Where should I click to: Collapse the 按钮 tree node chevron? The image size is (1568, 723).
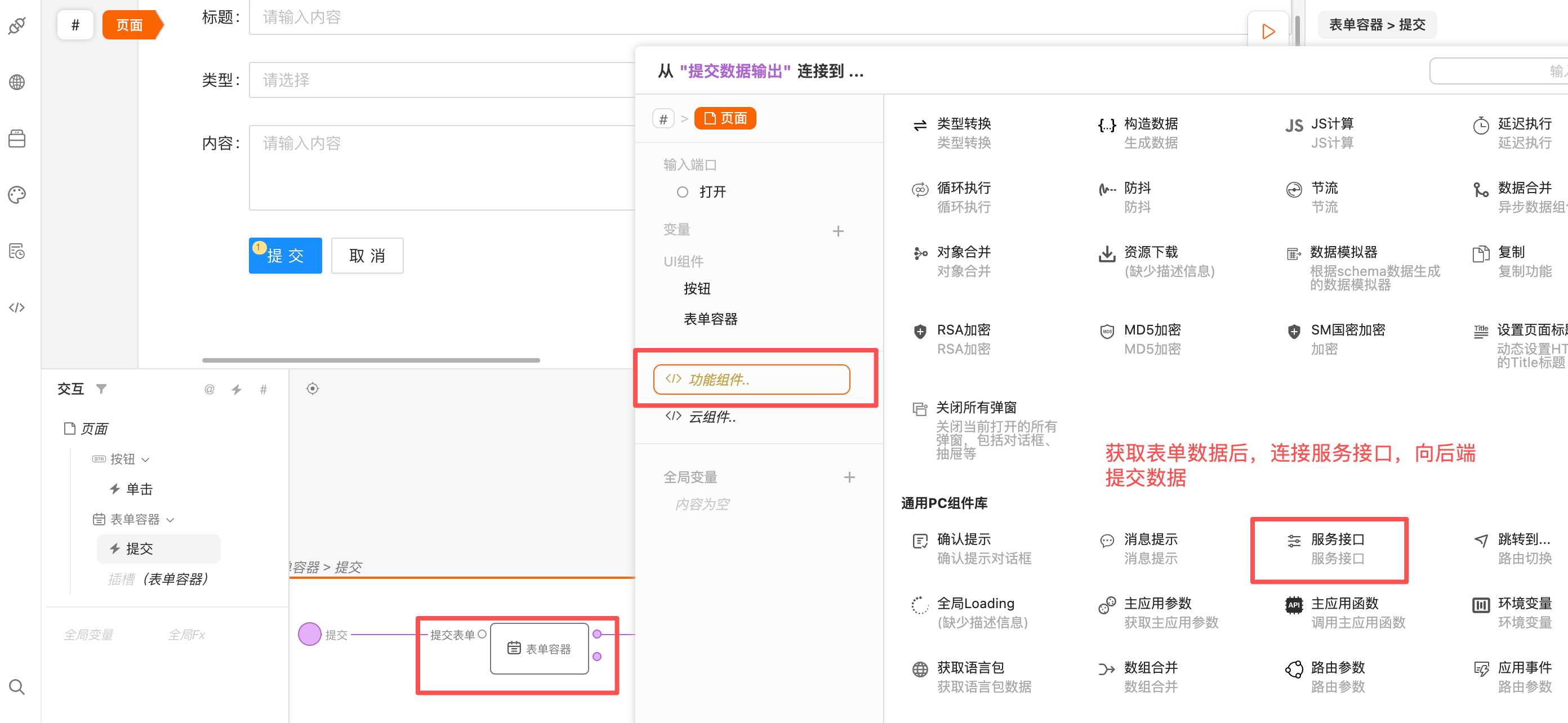point(145,459)
